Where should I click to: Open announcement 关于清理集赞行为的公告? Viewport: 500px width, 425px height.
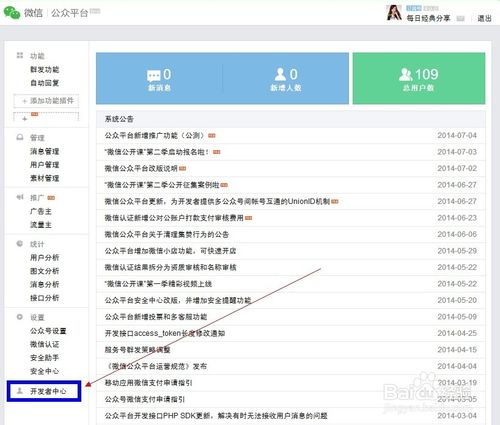[x=167, y=234]
